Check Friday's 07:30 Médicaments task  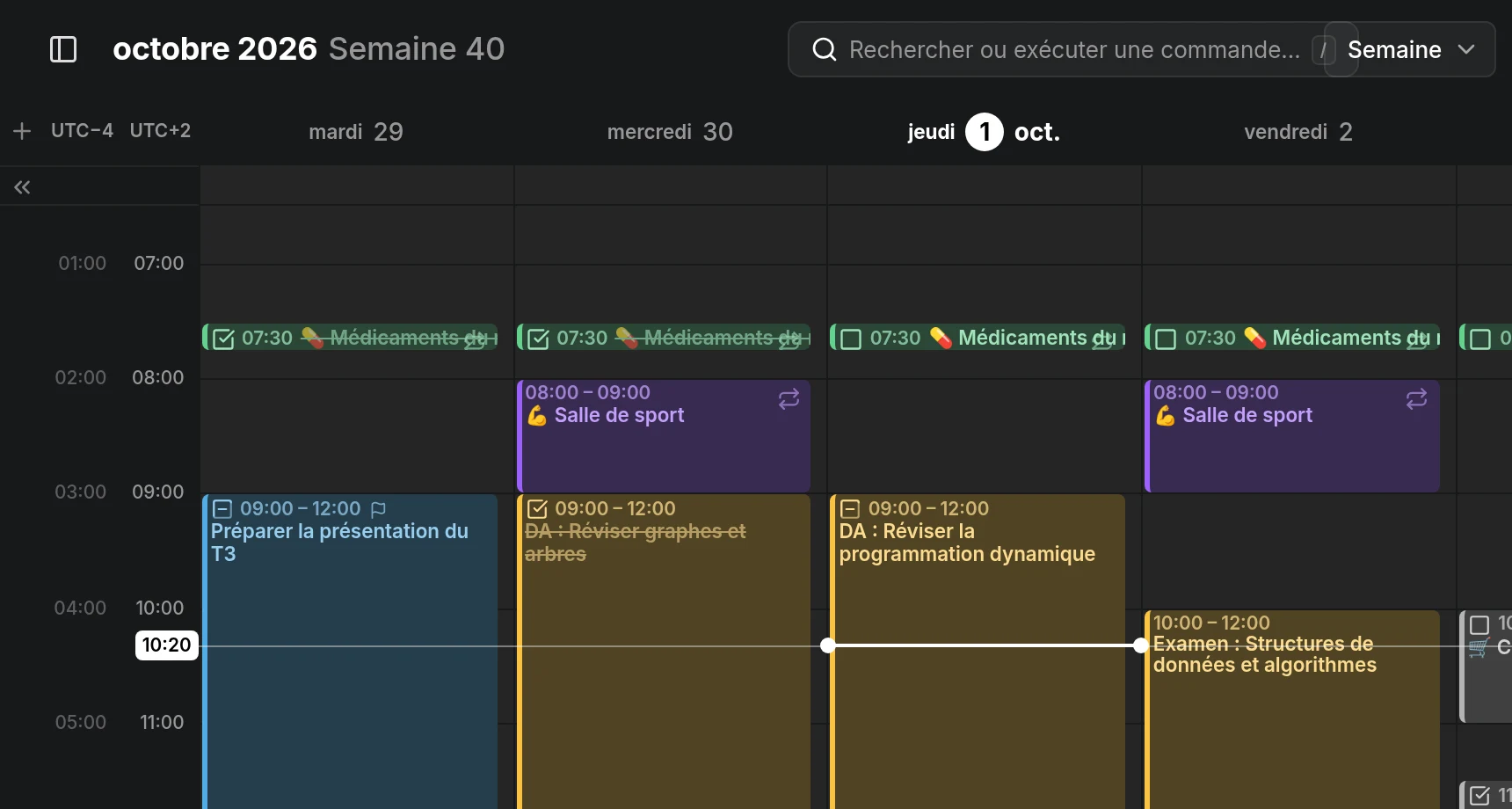(1166, 339)
